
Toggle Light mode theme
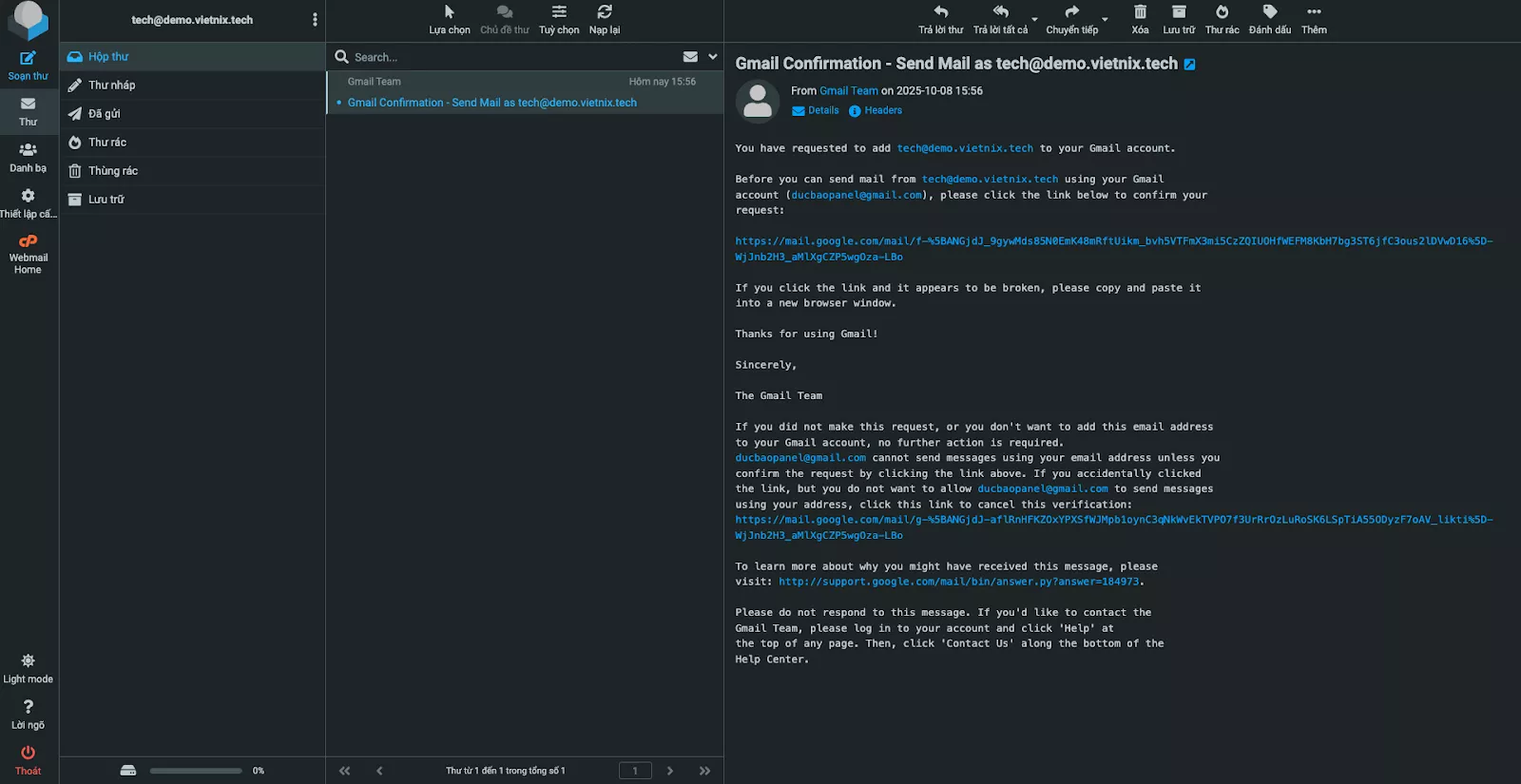click(x=28, y=661)
